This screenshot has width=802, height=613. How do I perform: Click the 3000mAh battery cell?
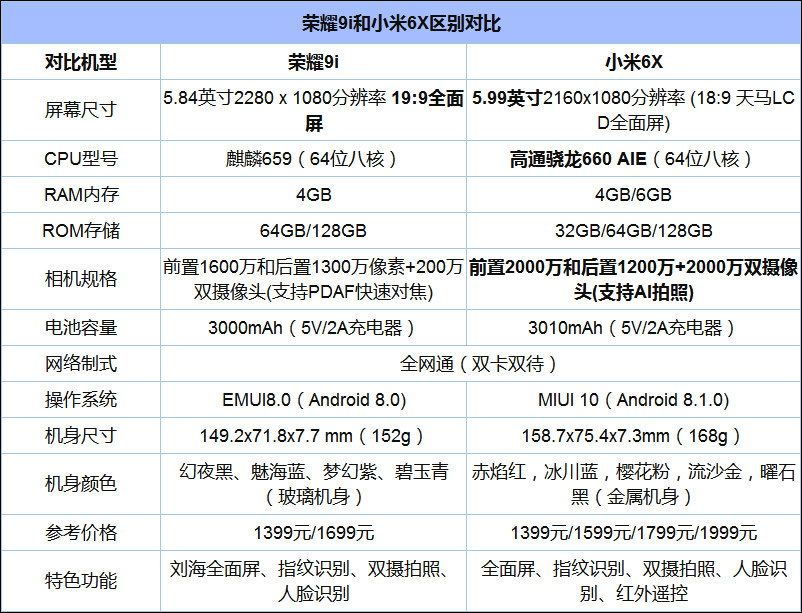click(x=313, y=327)
